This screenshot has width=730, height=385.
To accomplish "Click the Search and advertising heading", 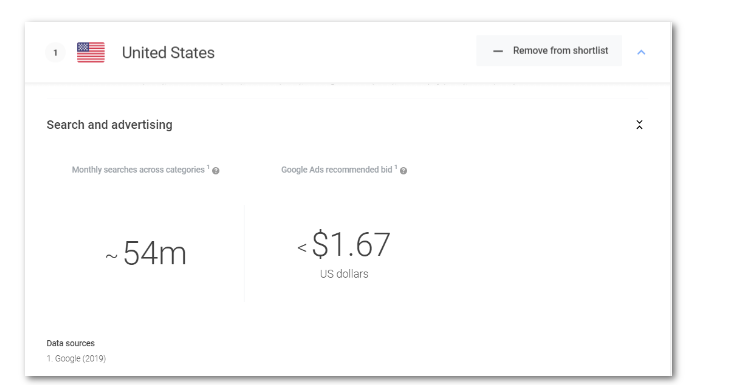I will 109,125.
